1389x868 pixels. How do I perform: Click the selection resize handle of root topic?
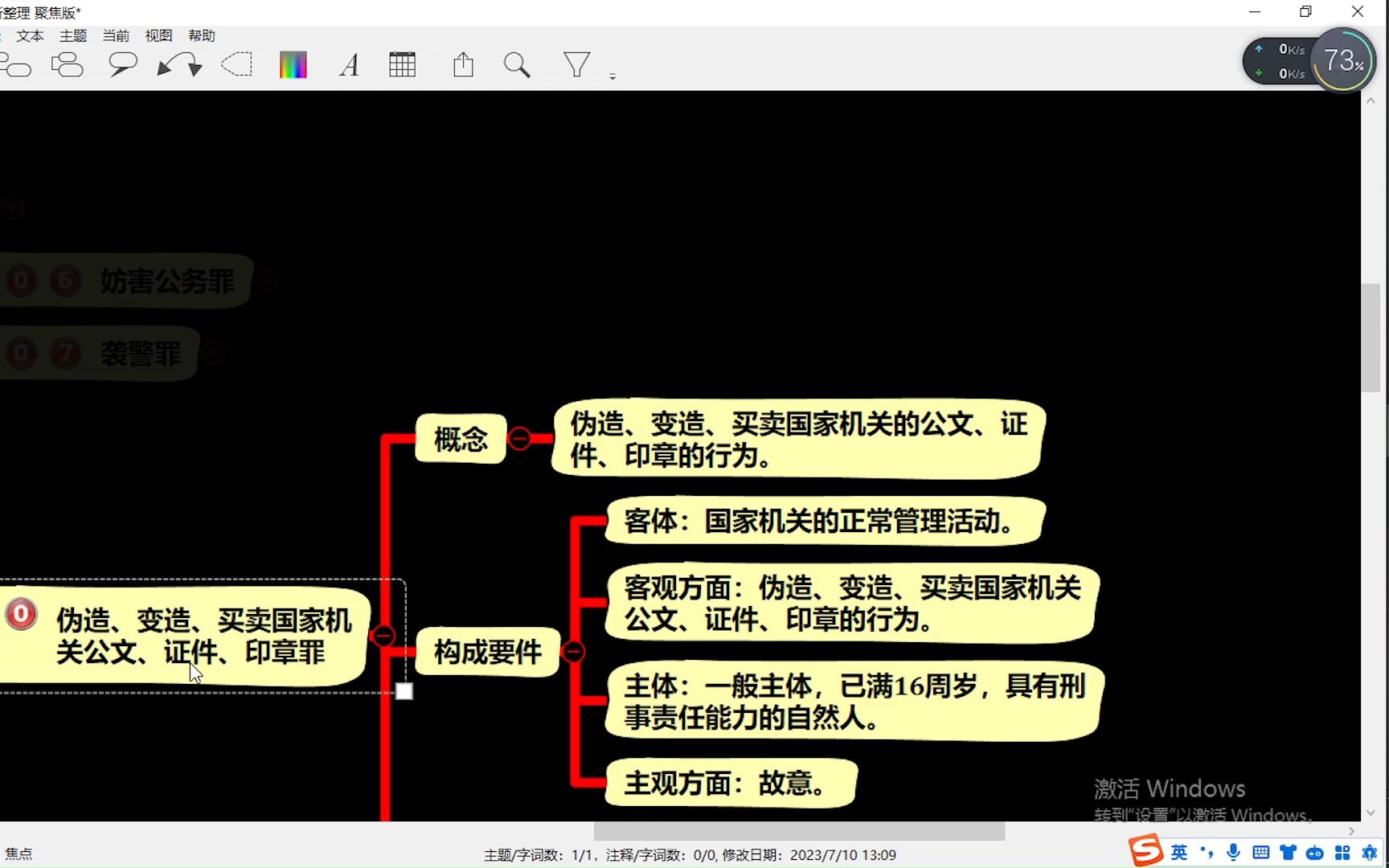click(x=404, y=691)
